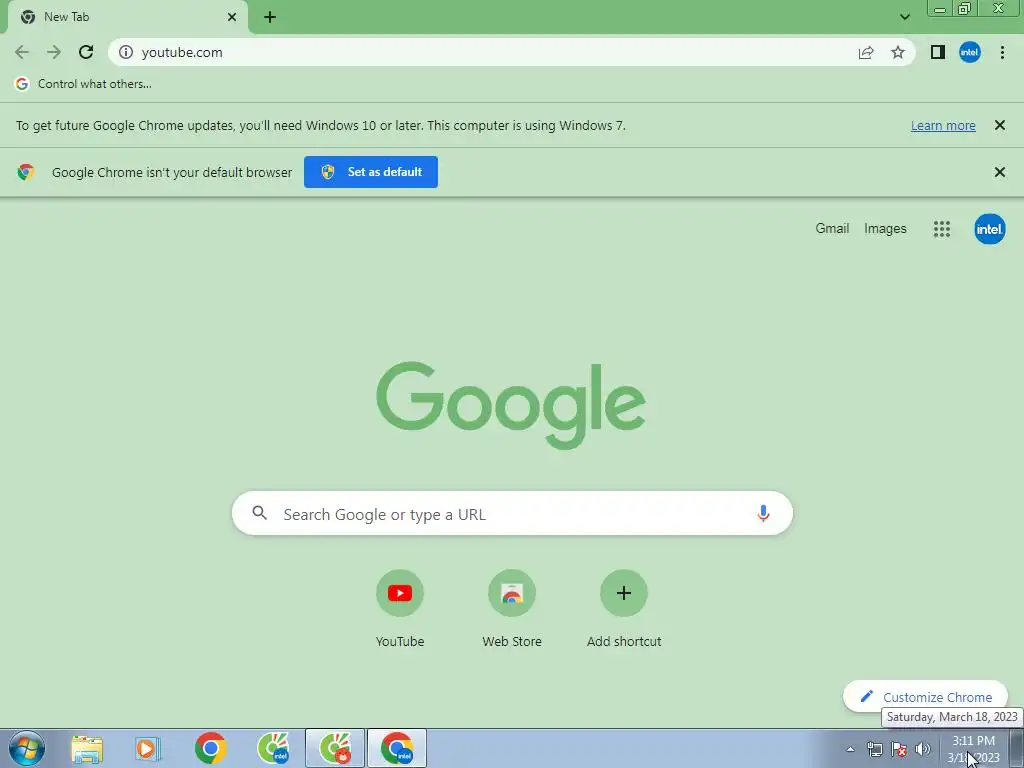Open the Google account Intel avatar on page

tap(989, 229)
